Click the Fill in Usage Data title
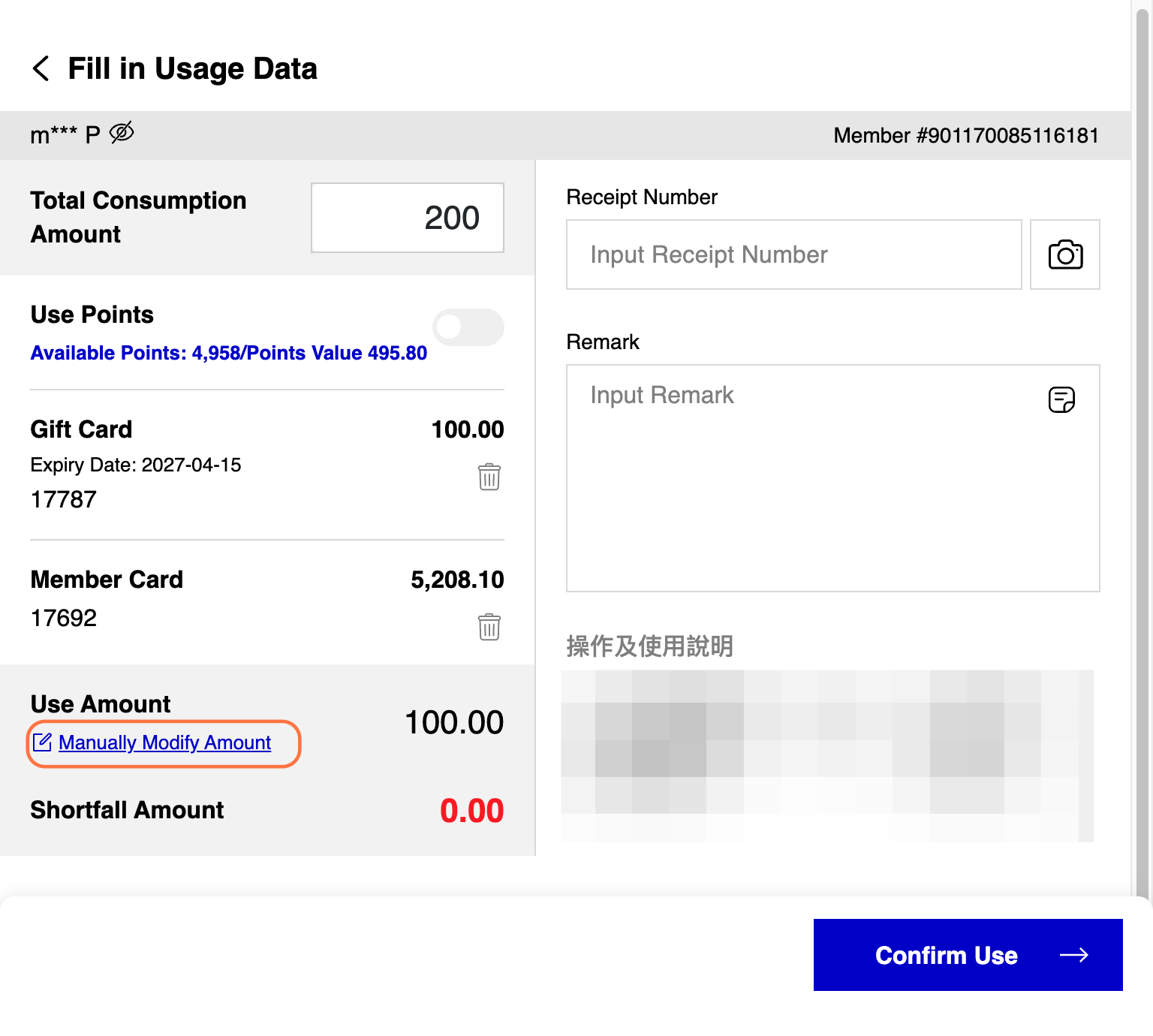The image size is (1153, 1036). click(193, 68)
